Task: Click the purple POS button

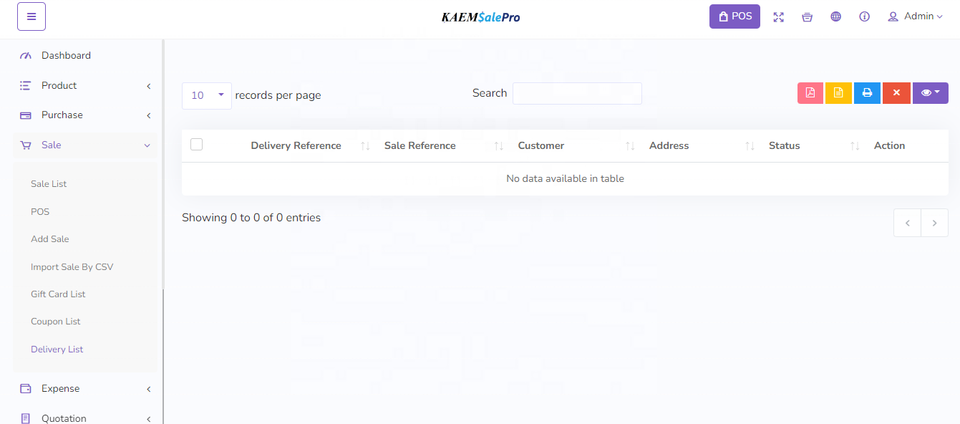Action: (x=735, y=17)
